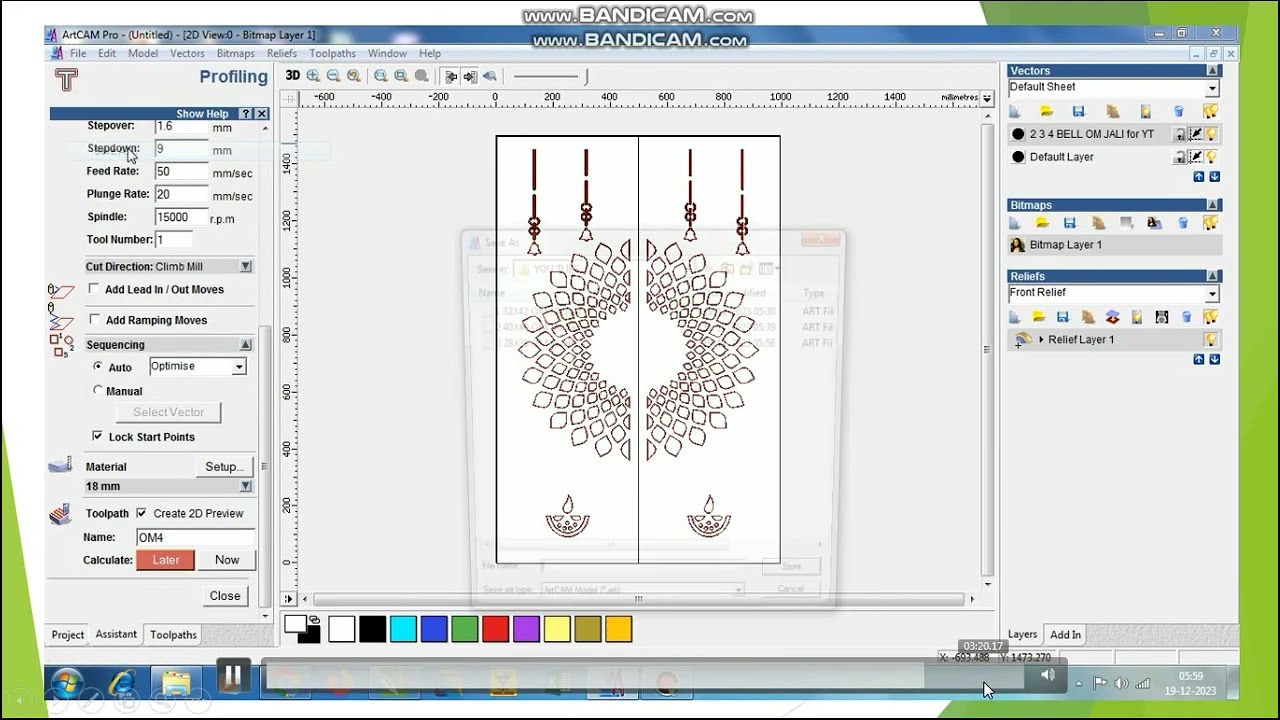Click the left-pointing arrow bitmap link icon
Viewport: 1280px width, 720px height.
coord(450,76)
